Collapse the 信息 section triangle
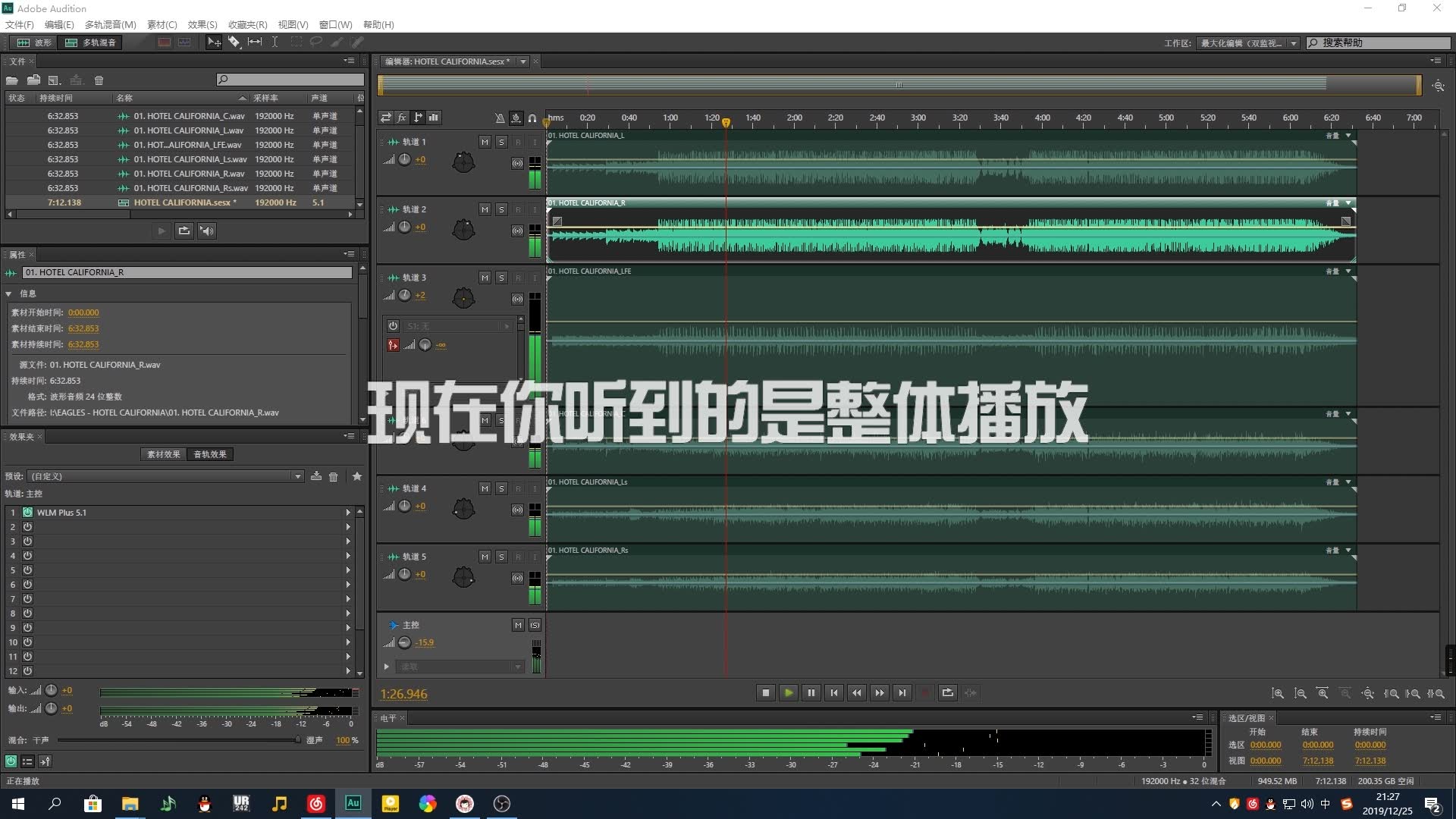Image resolution: width=1456 pixels, height=819 pixels. 8,293
